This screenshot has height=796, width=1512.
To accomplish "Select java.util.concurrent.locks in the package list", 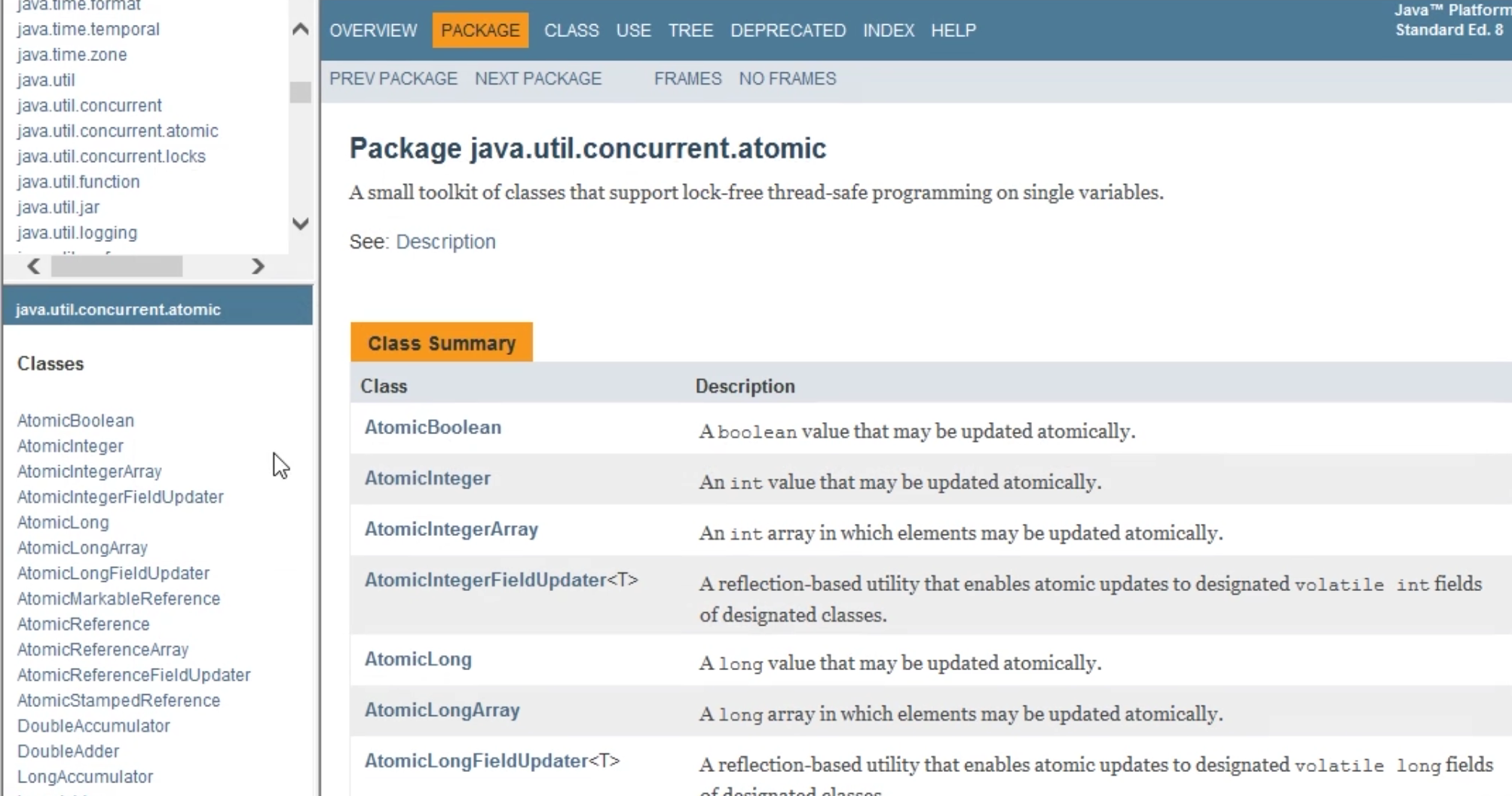I will click(x=112, y=157).
